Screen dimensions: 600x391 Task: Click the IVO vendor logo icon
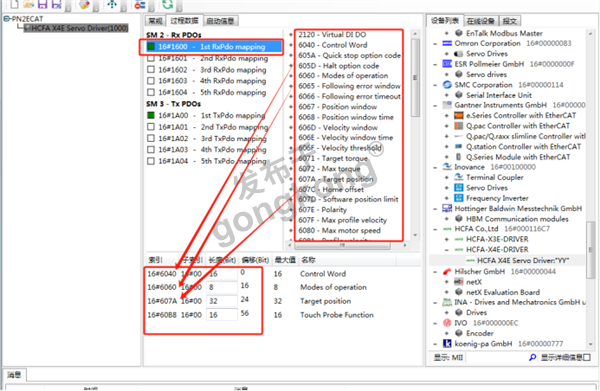pos(447,323)
